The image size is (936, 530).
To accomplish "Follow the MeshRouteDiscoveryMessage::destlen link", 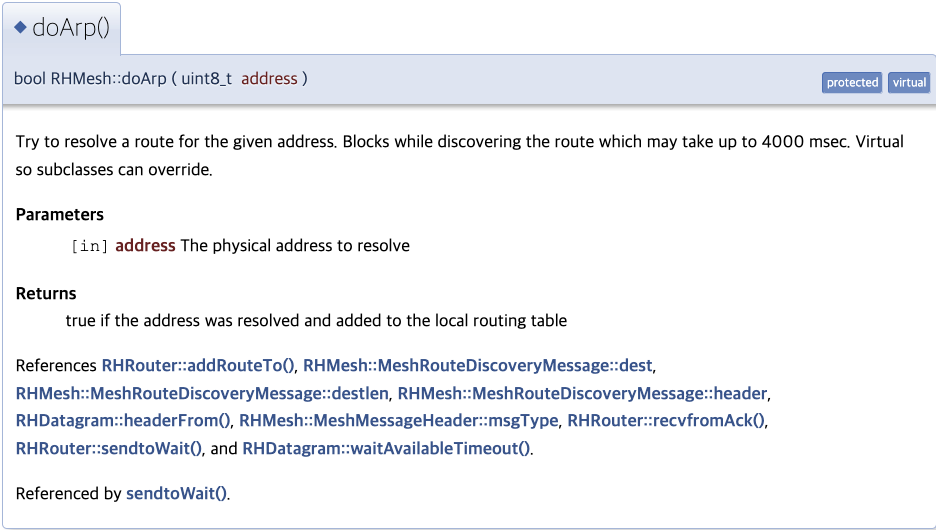I will [202, 393].
